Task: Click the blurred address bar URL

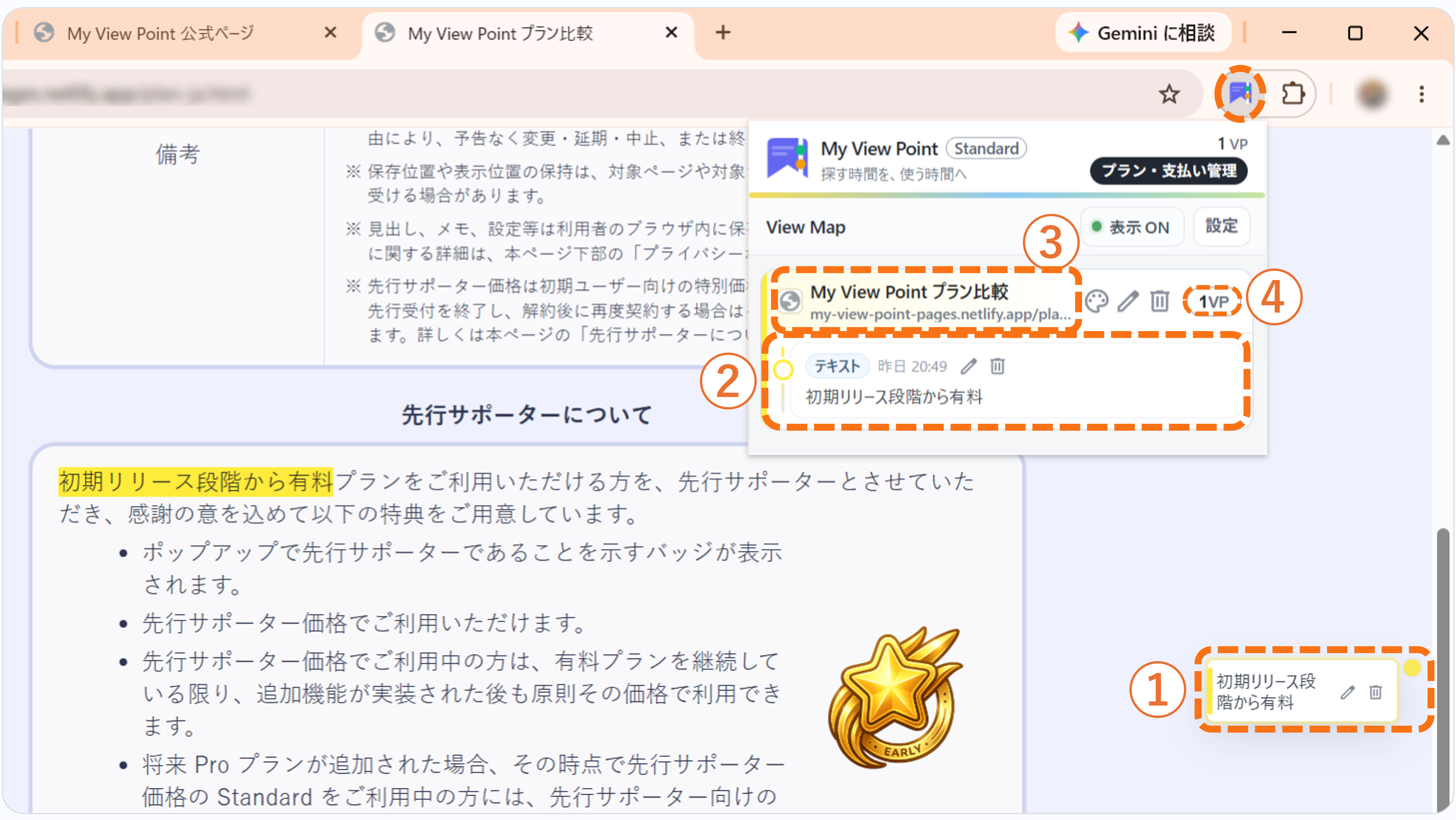Action: coord(125,94)
